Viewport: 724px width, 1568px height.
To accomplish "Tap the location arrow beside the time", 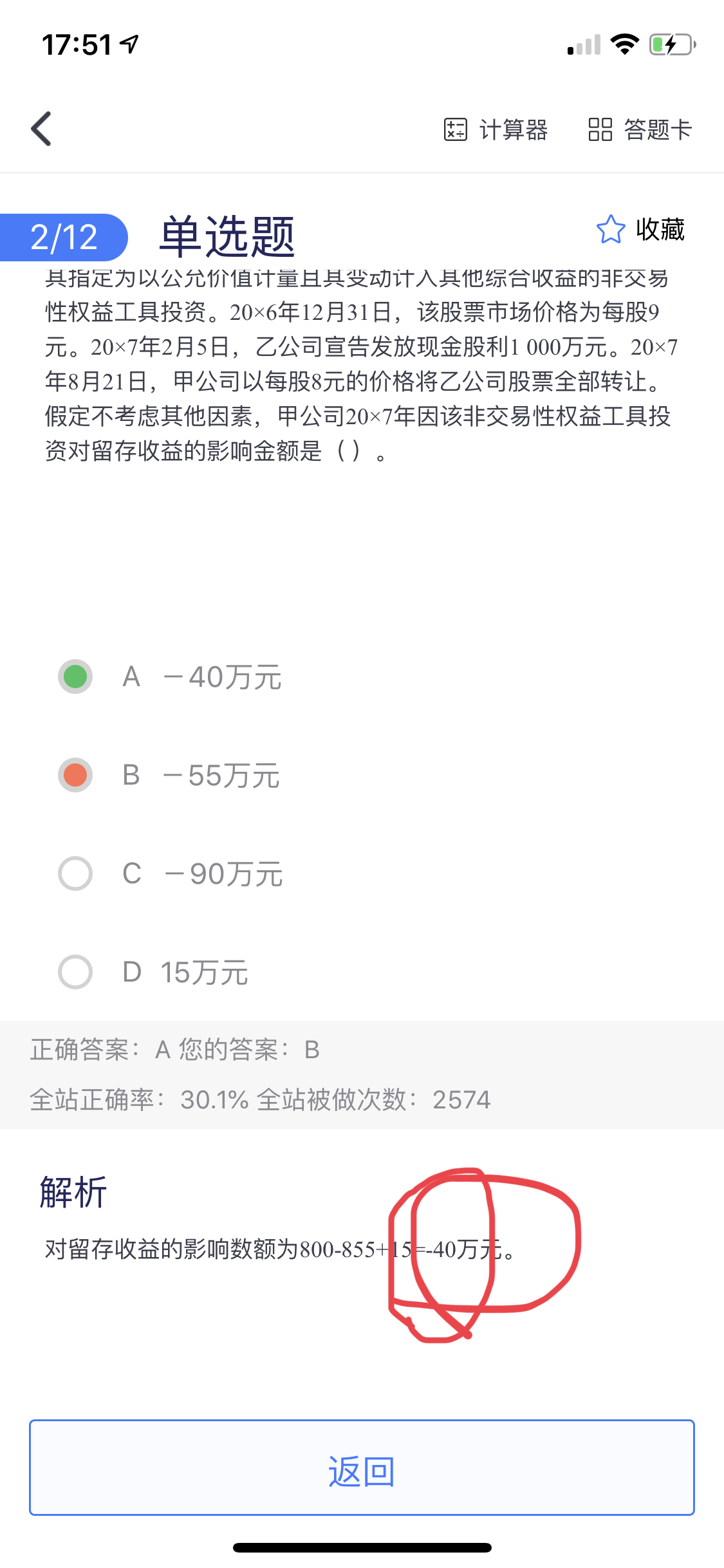I will (x=130, y=44).
